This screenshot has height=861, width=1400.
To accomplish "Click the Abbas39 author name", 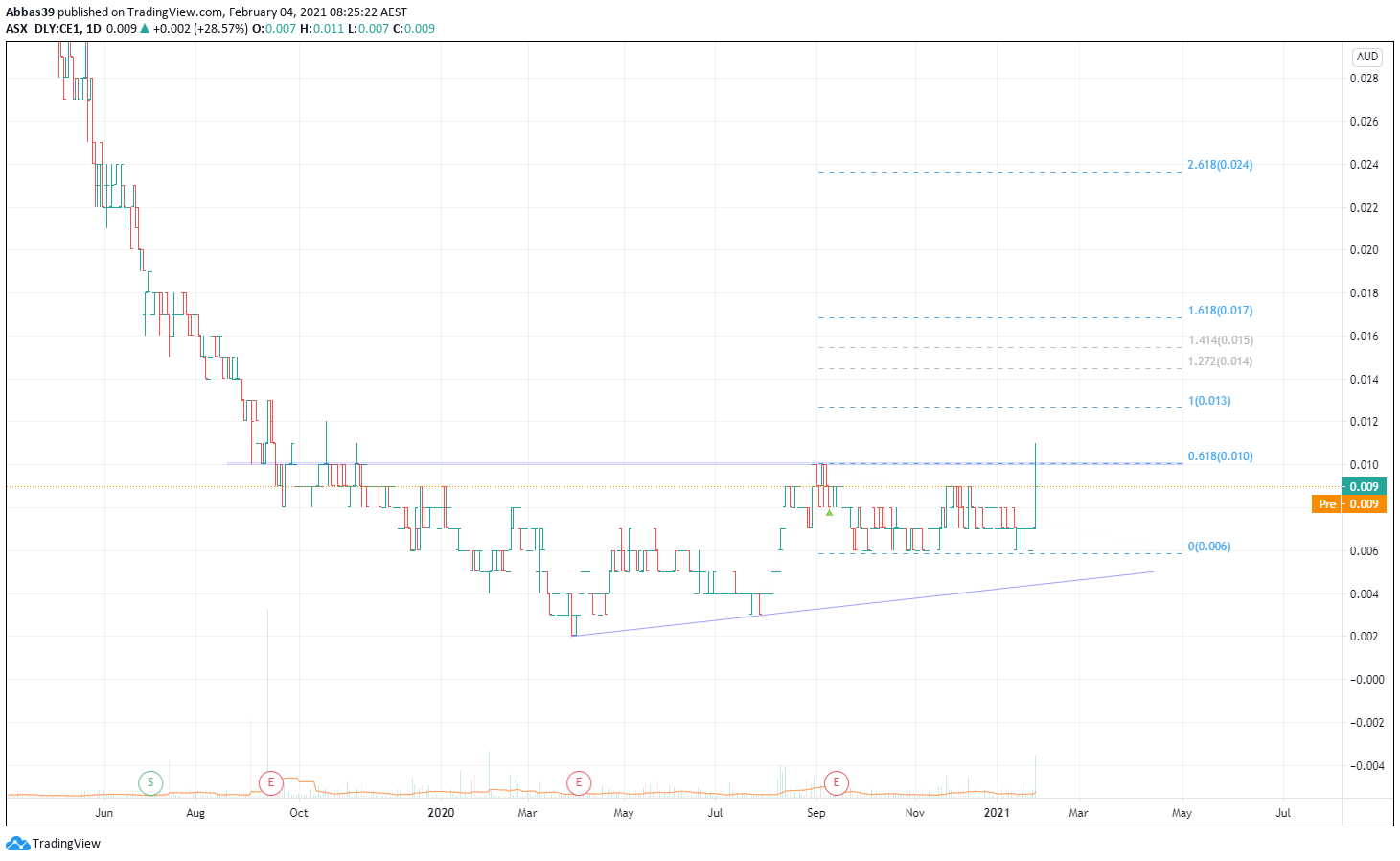I will pyautogui.click(x=30, y=12).
